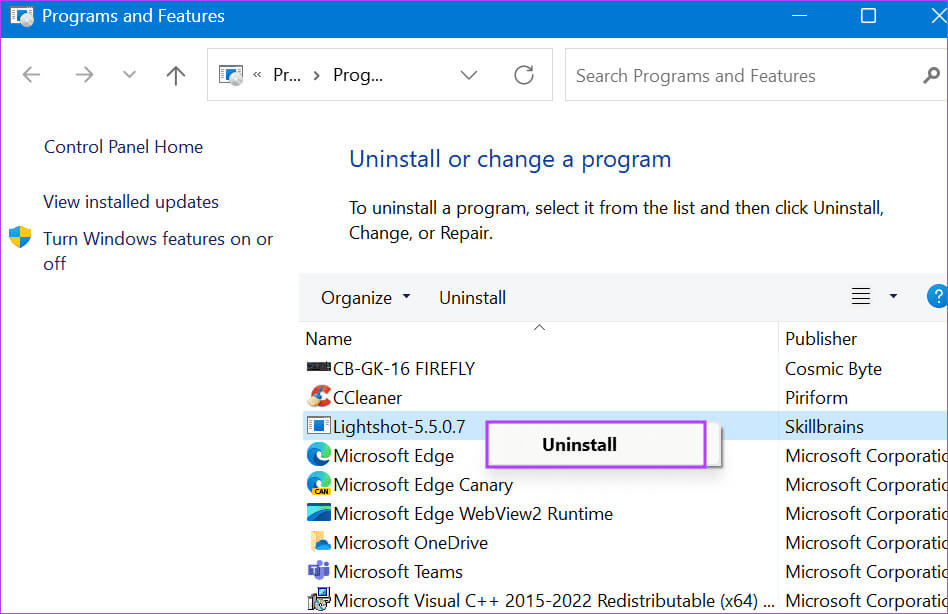The width and height of the screenshot is (948, 614).
Task: Click the Microsoft Edge icon
Action: [319, 454]
